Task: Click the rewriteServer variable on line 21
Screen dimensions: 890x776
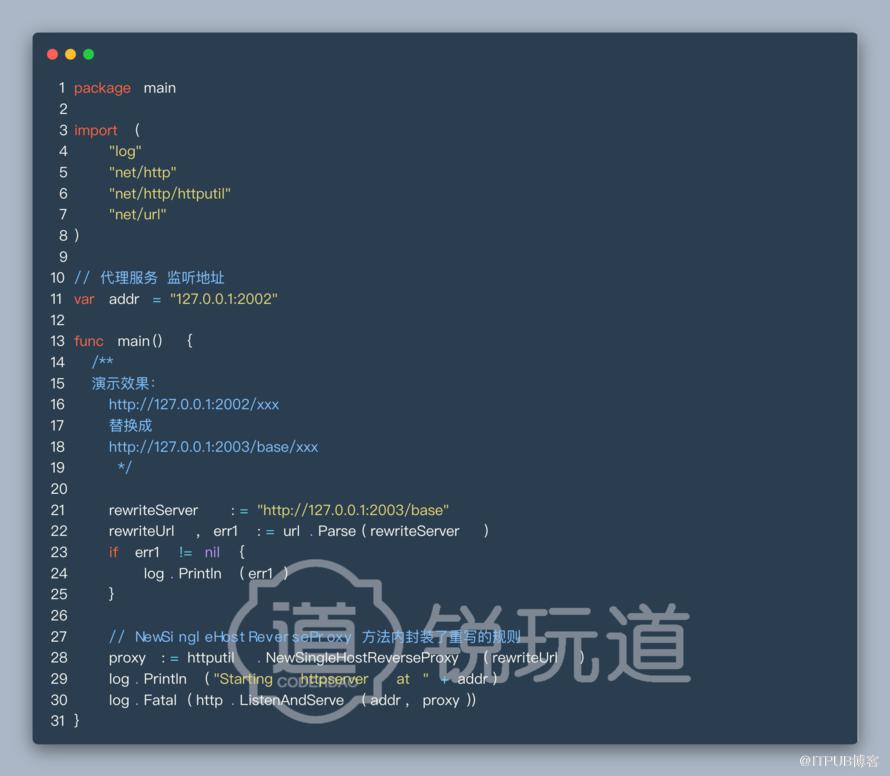Action: click(x=153, y=510)
